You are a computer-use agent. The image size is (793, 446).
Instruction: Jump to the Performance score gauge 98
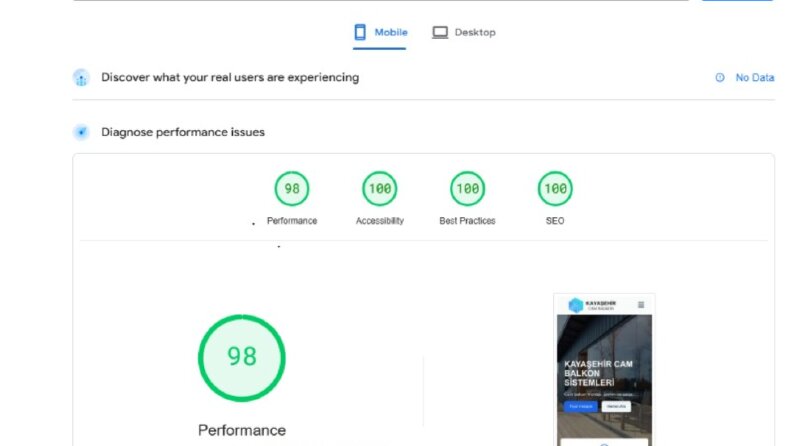click(292, 189)
